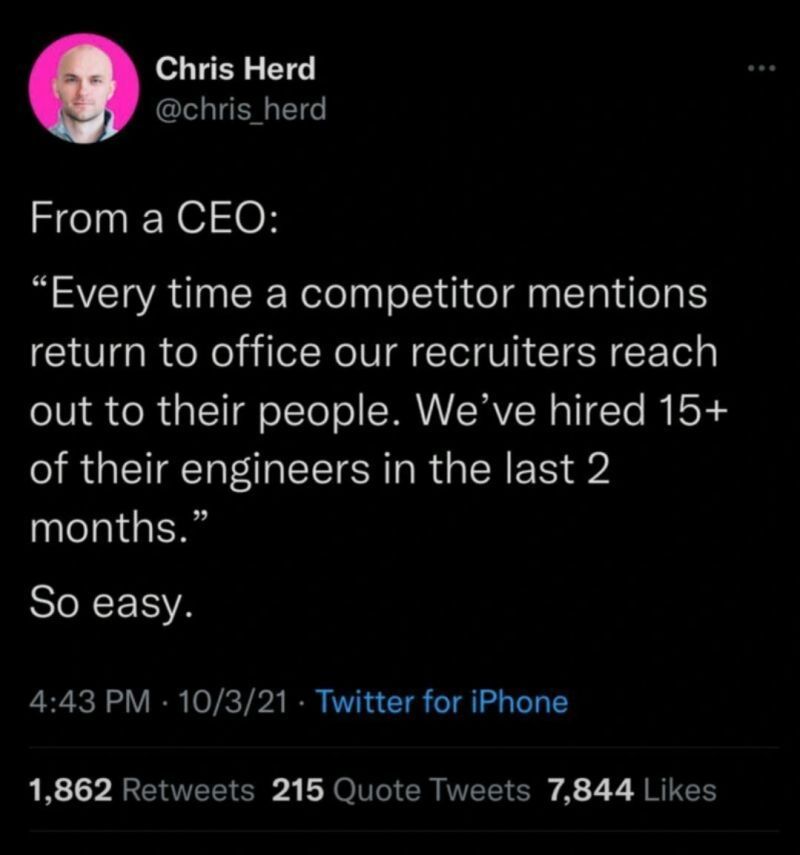Show the 7,844 Likes list
The image size is (800, 855).
(632, 790)
